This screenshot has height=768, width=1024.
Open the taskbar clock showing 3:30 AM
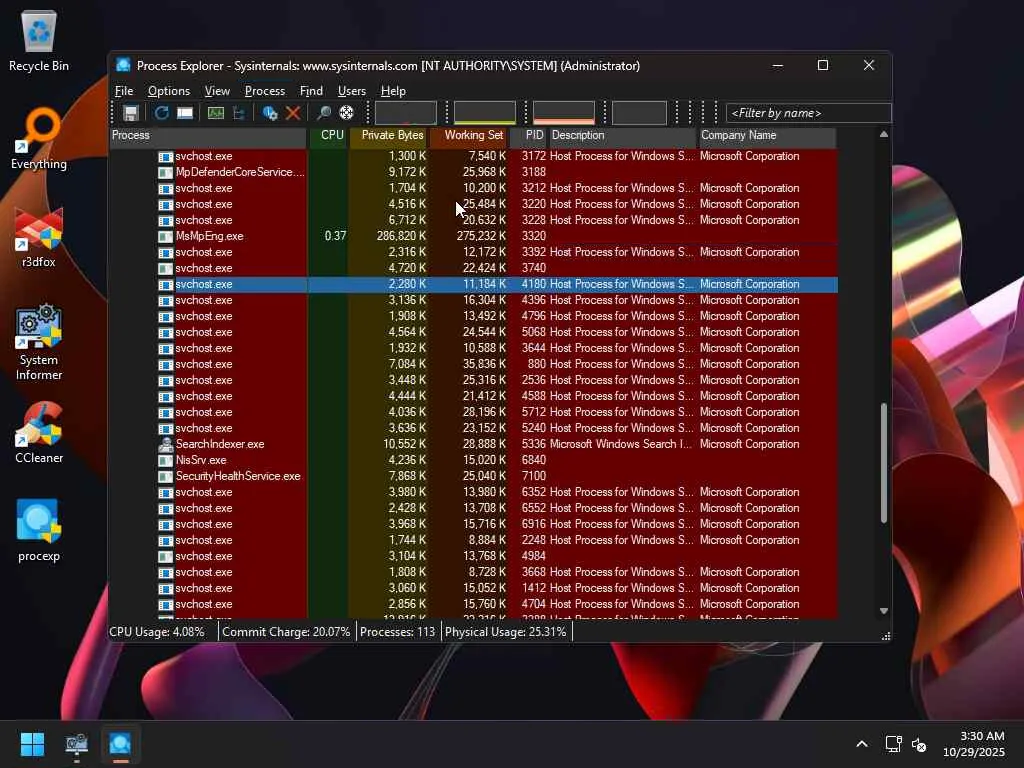[x=974, y=744]
